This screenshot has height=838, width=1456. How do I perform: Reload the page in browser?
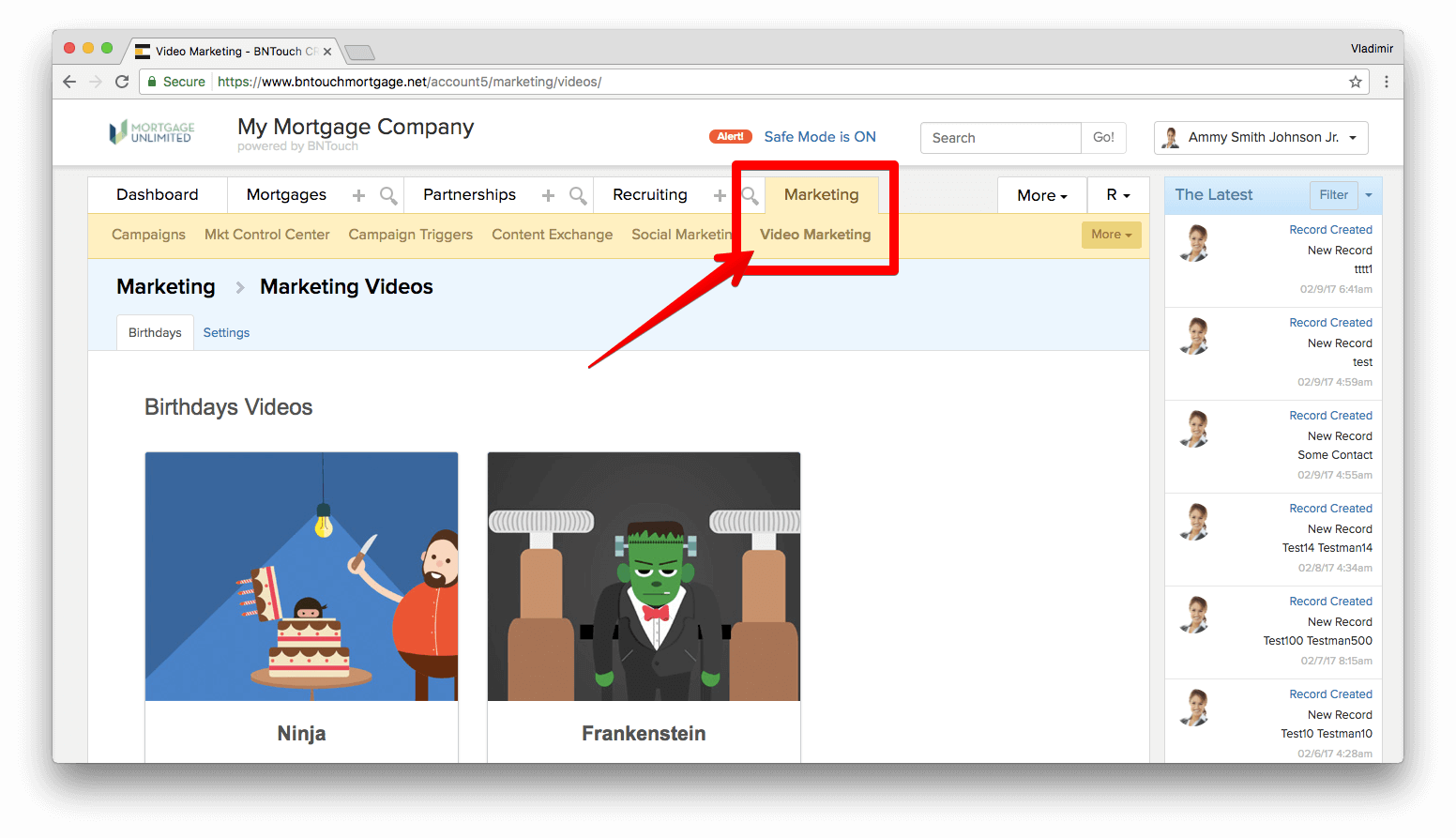click(x=122, y=82)
